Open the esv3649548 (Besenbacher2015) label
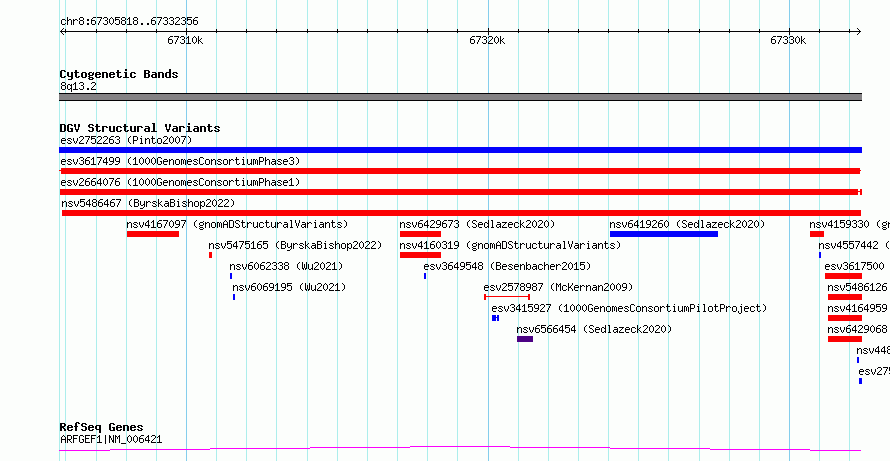 click(507, 266)
